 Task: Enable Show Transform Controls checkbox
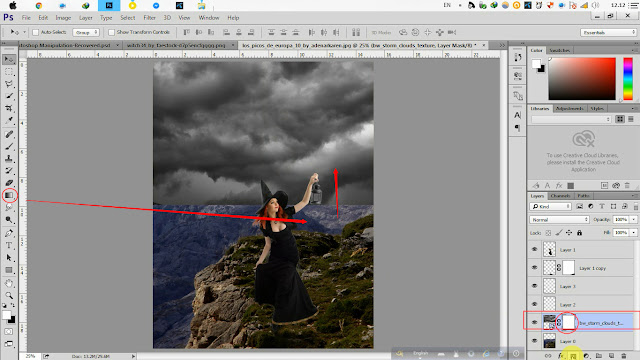pos(111,32)
